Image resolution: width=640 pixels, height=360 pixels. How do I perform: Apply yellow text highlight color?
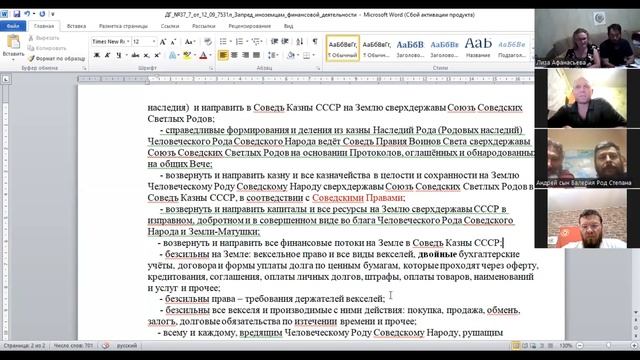187,55
